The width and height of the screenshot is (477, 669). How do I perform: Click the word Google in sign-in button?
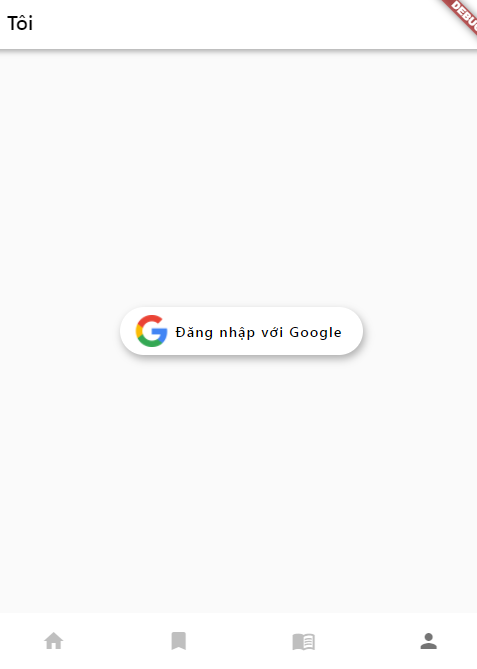315,332
